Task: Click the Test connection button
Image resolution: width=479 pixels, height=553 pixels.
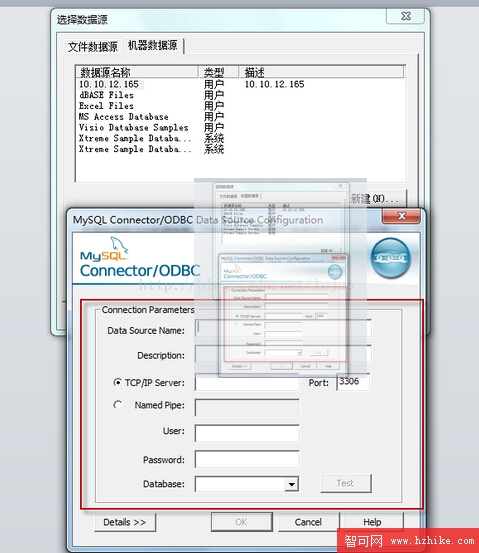Action: [345, 483]
